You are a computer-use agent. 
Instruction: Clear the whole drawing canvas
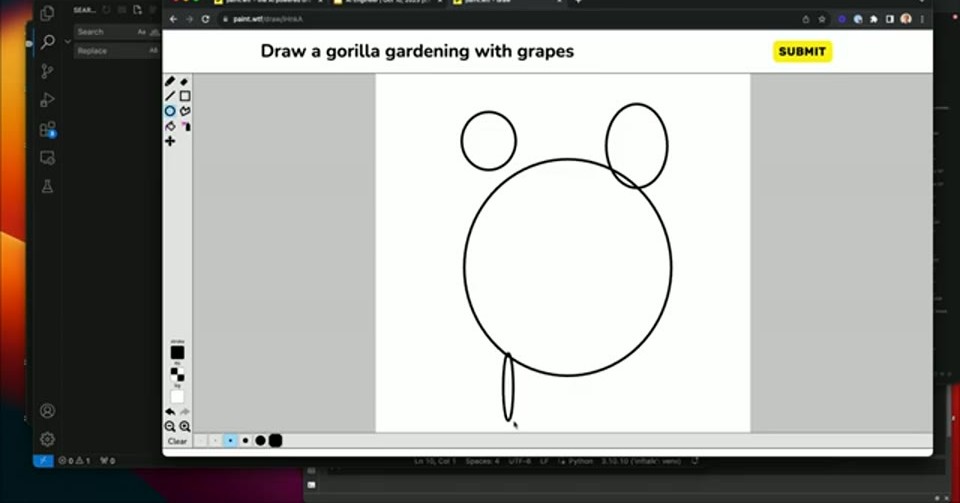point(177,441)
